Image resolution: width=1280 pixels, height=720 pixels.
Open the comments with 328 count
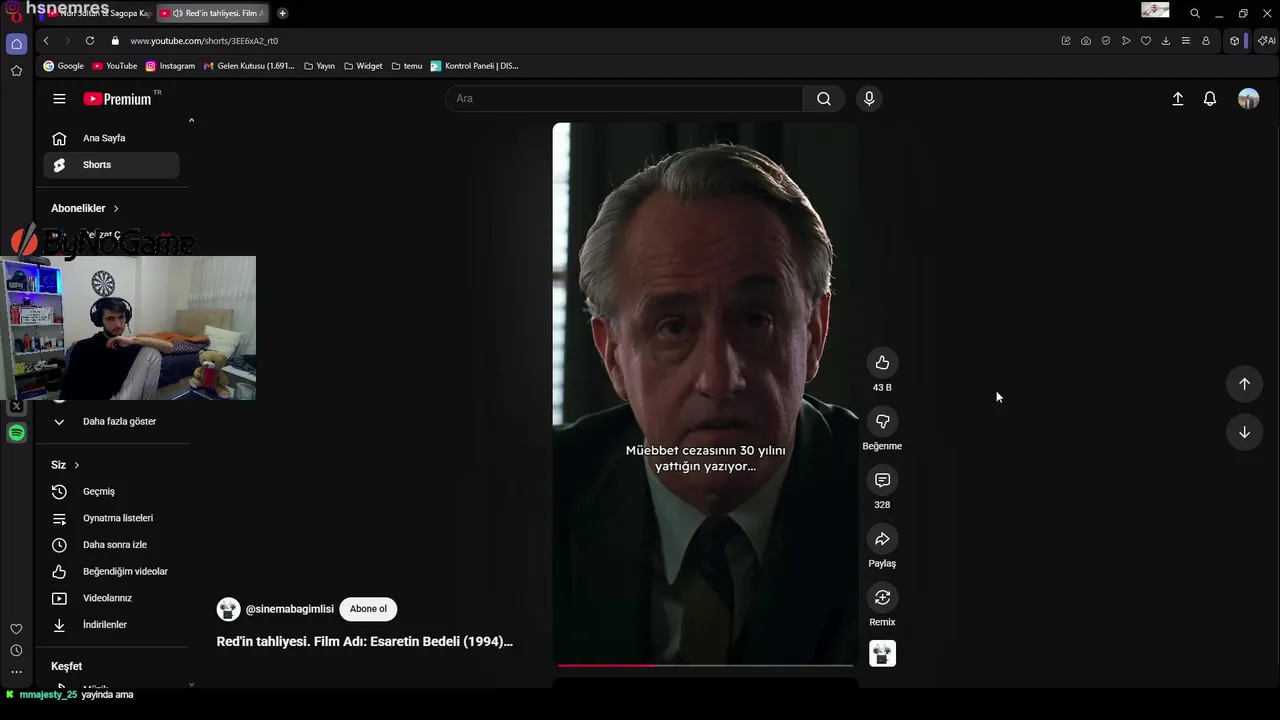click(x=882, y=480)
